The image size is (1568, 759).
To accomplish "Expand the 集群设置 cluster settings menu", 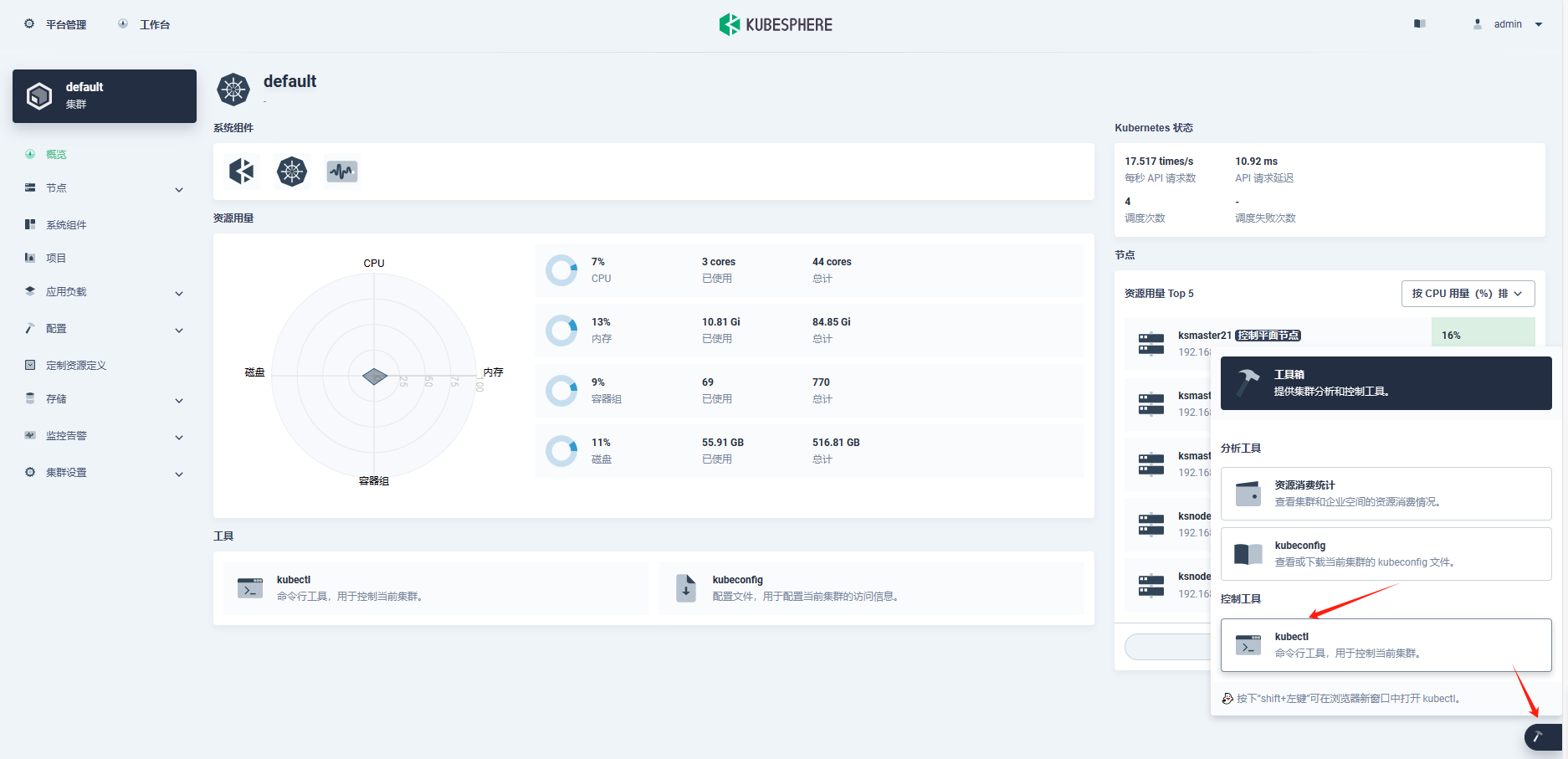I will [105, 473].
